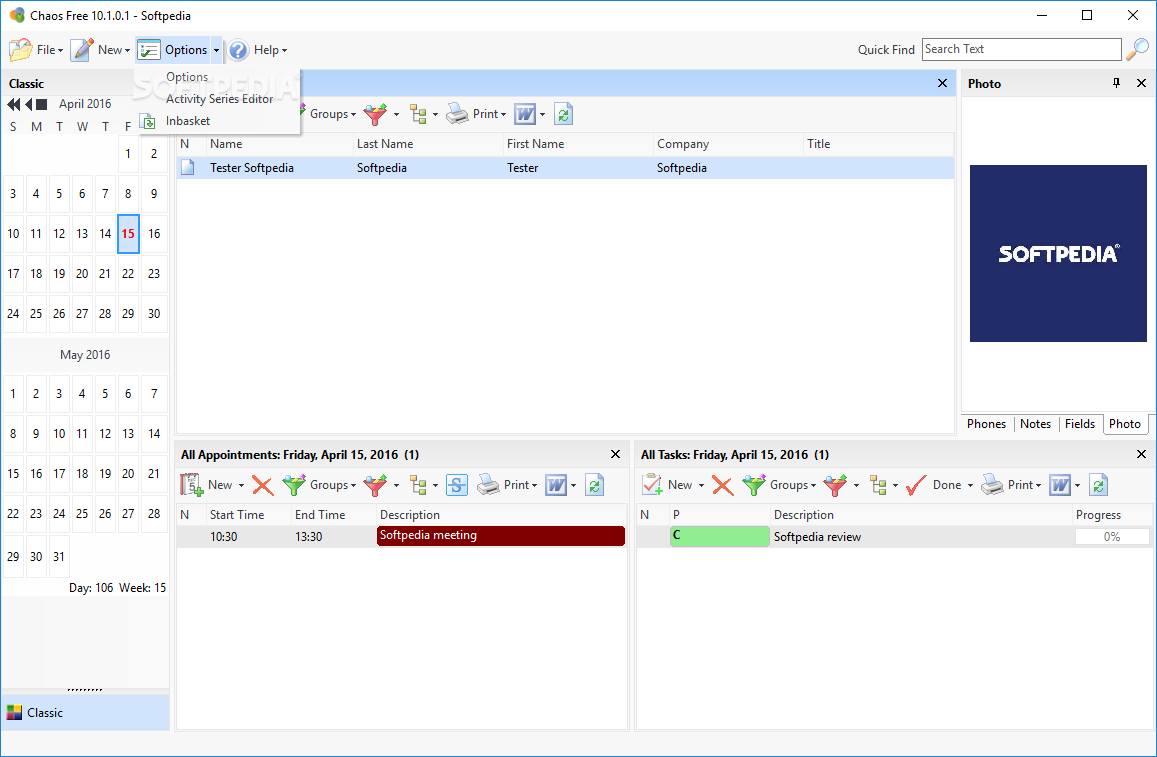
Task: Click the Quick Find magnifier icon
Action: click(x=1137, y=49)
